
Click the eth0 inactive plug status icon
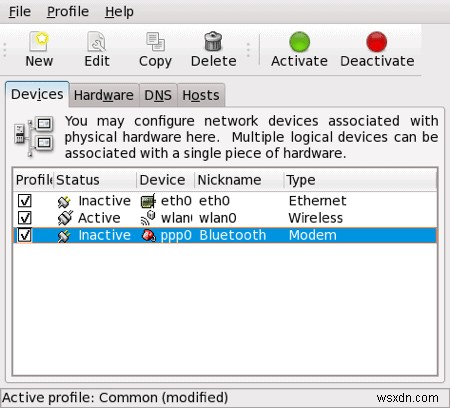coord(64,201)
